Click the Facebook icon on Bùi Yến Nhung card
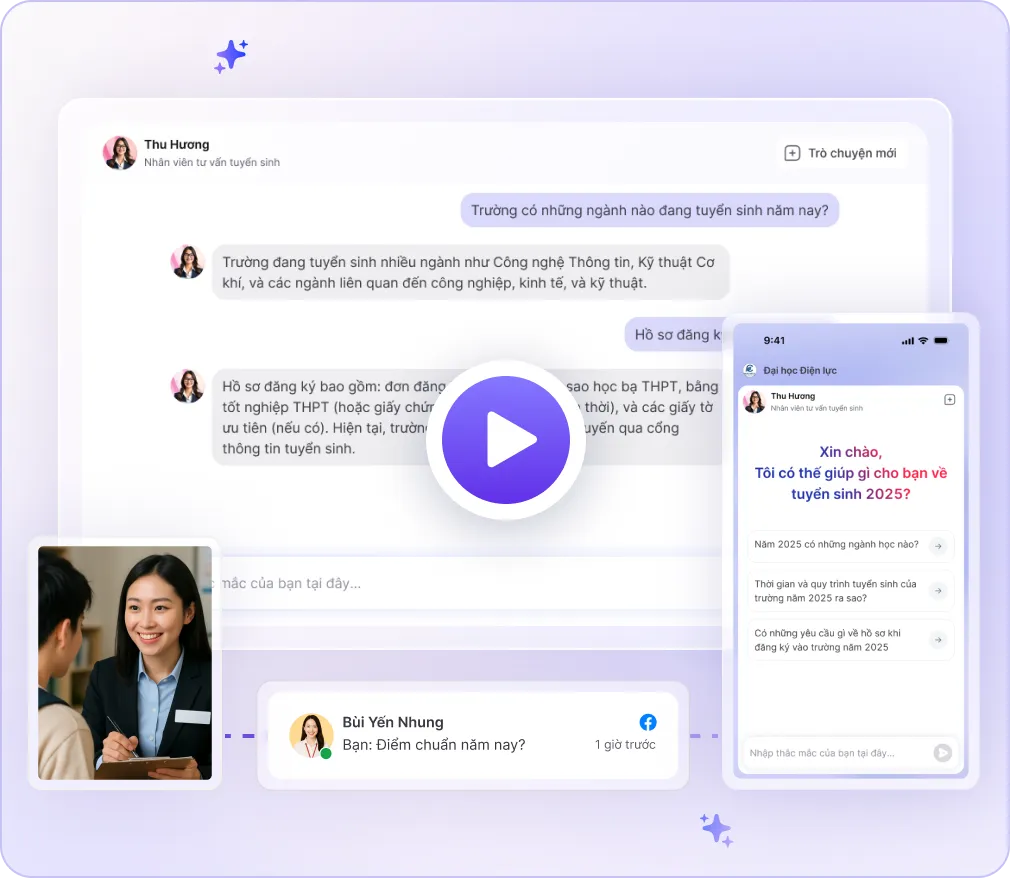 (x=648, y=722)
